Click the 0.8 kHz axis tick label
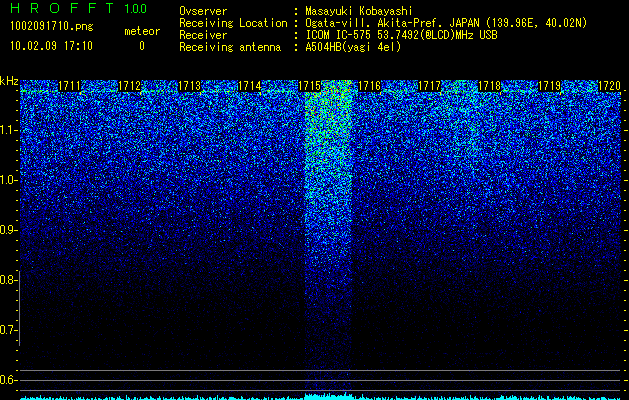 (8, 280)
